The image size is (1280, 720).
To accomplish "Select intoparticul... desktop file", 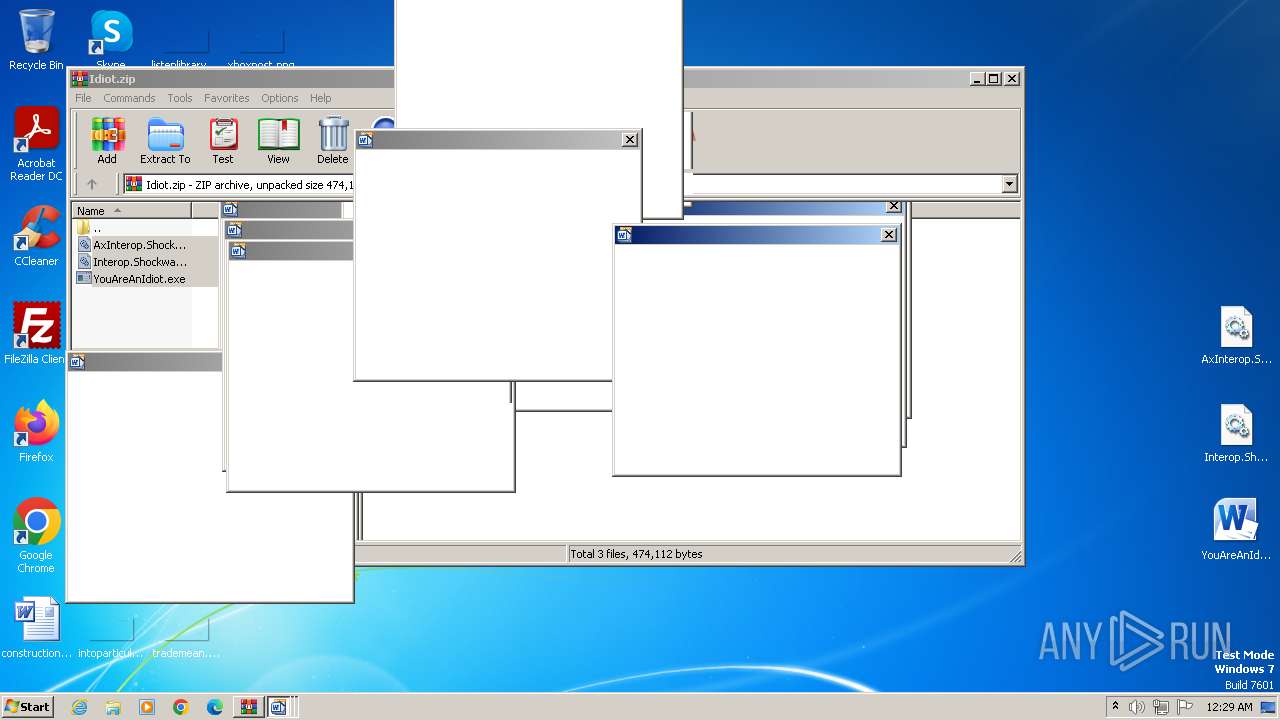I will (111, 636).
